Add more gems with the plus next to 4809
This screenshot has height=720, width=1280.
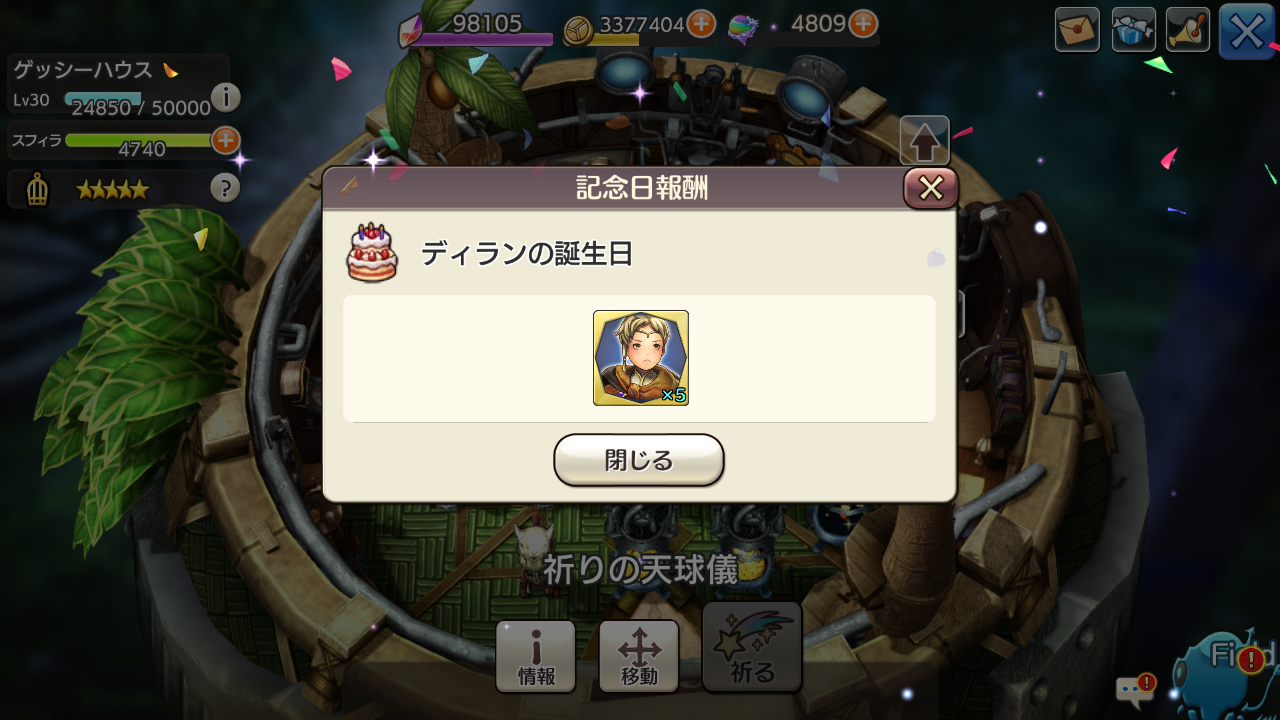click(x=863, y=24)
